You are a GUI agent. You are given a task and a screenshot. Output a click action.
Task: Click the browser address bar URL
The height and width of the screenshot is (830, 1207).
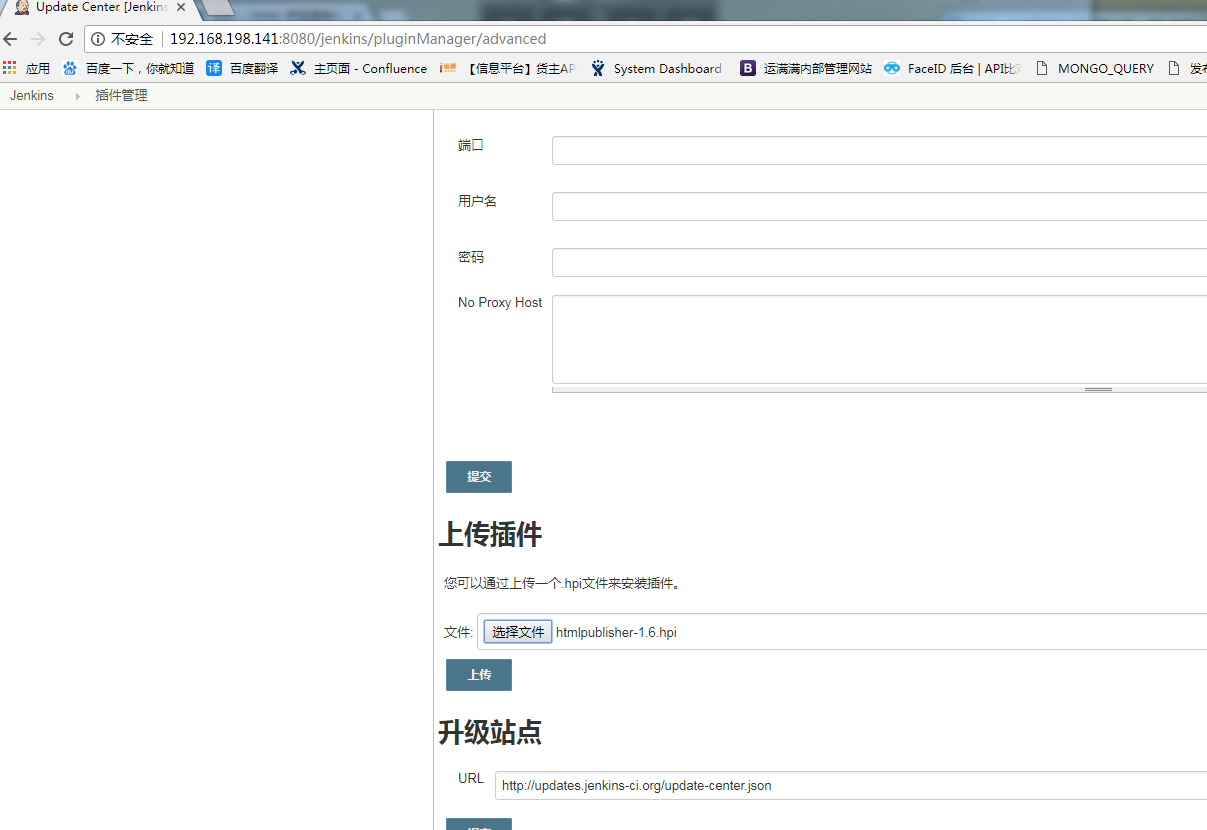click(358, 39)
